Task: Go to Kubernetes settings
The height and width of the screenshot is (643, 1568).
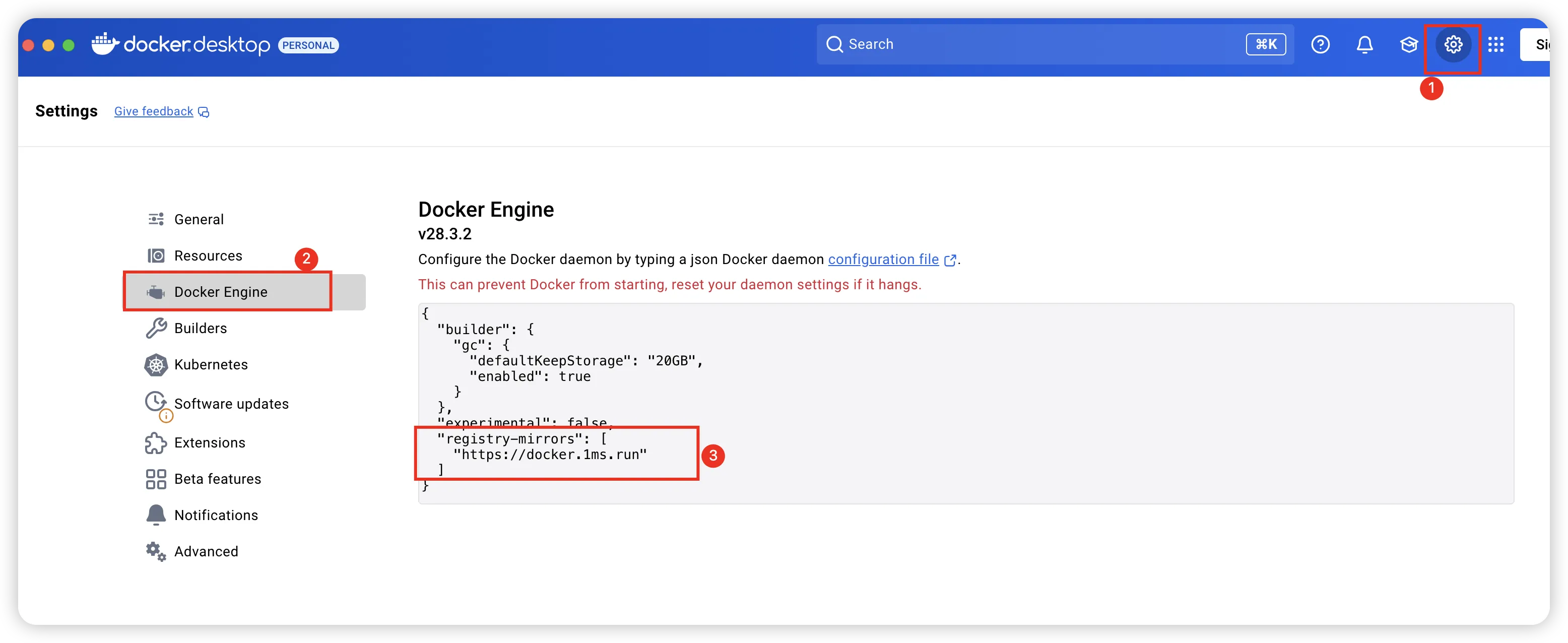Action: coord(245,365)
